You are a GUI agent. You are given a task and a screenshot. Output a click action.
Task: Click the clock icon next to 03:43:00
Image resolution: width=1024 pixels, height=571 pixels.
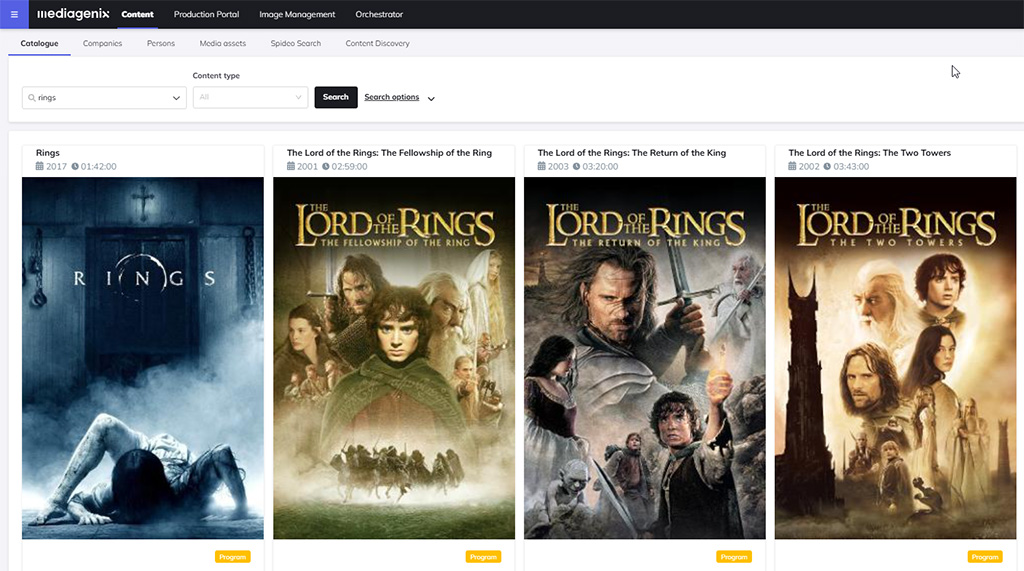(827, 166)
